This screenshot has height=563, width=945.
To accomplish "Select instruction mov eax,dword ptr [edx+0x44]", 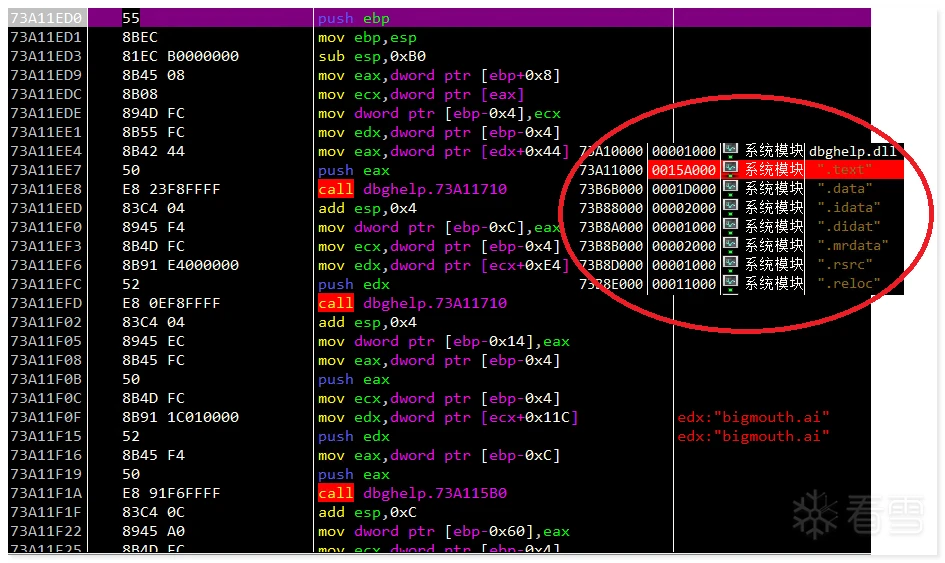I will [444, 151].
